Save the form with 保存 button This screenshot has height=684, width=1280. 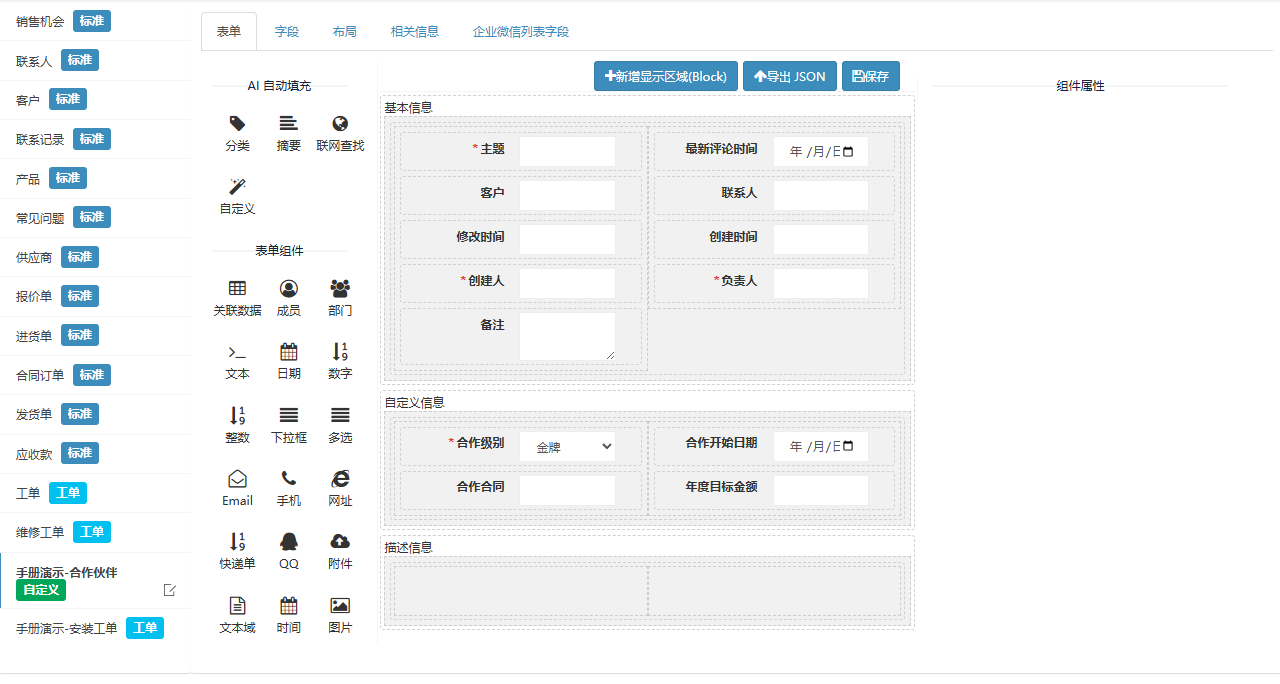(x=871, y=76)
